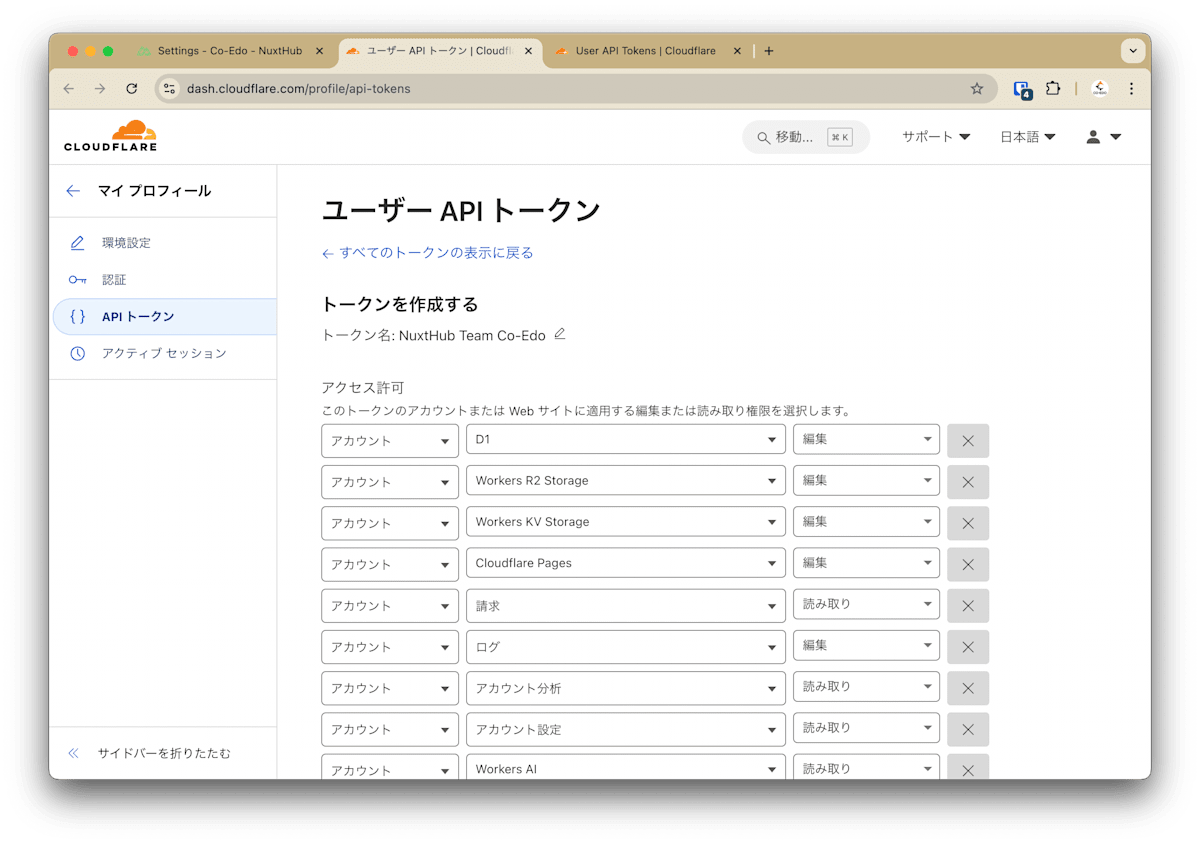Click the browser address bar URL
This screenshot has height=844, width=1200.
click(298, 89)
